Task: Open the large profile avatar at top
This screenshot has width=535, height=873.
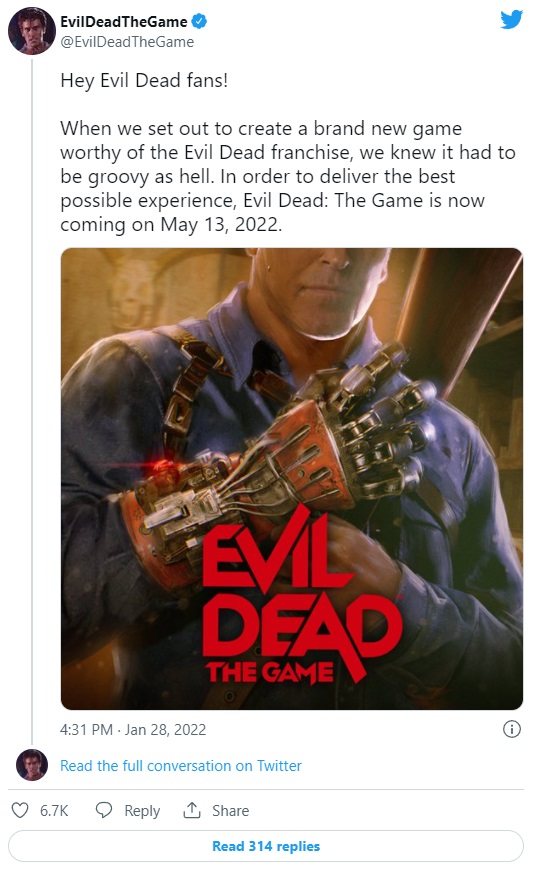Action: [32, 31]
